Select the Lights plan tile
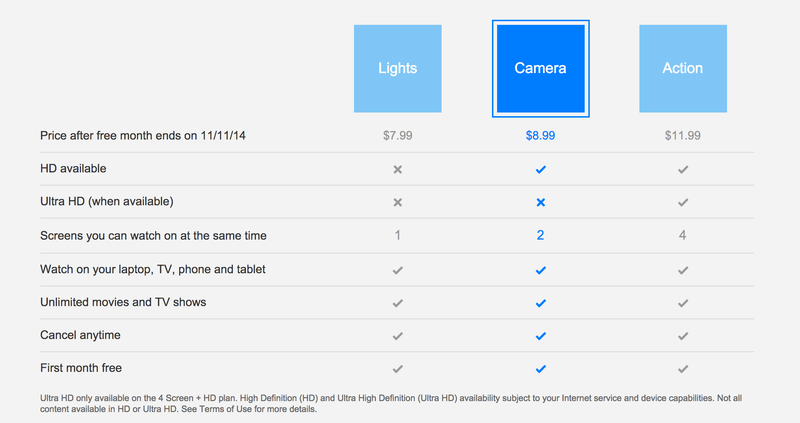 coord(397,68)
